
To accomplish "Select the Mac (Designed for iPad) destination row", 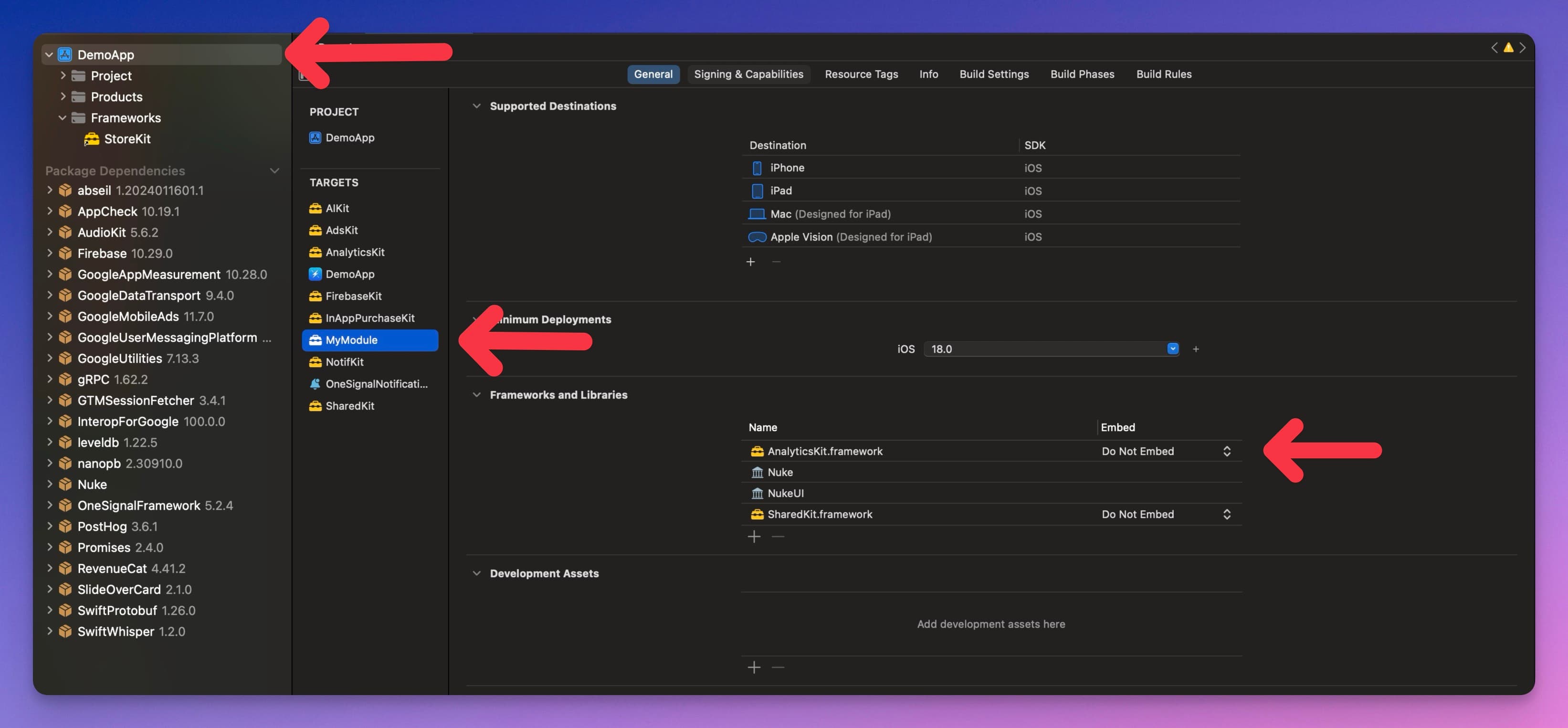I will [x=991, y=214].
